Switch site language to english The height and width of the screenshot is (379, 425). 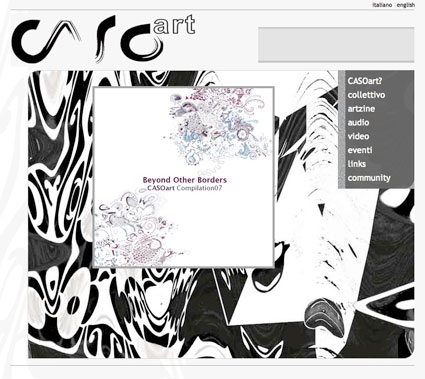click(x=406, y=5)
